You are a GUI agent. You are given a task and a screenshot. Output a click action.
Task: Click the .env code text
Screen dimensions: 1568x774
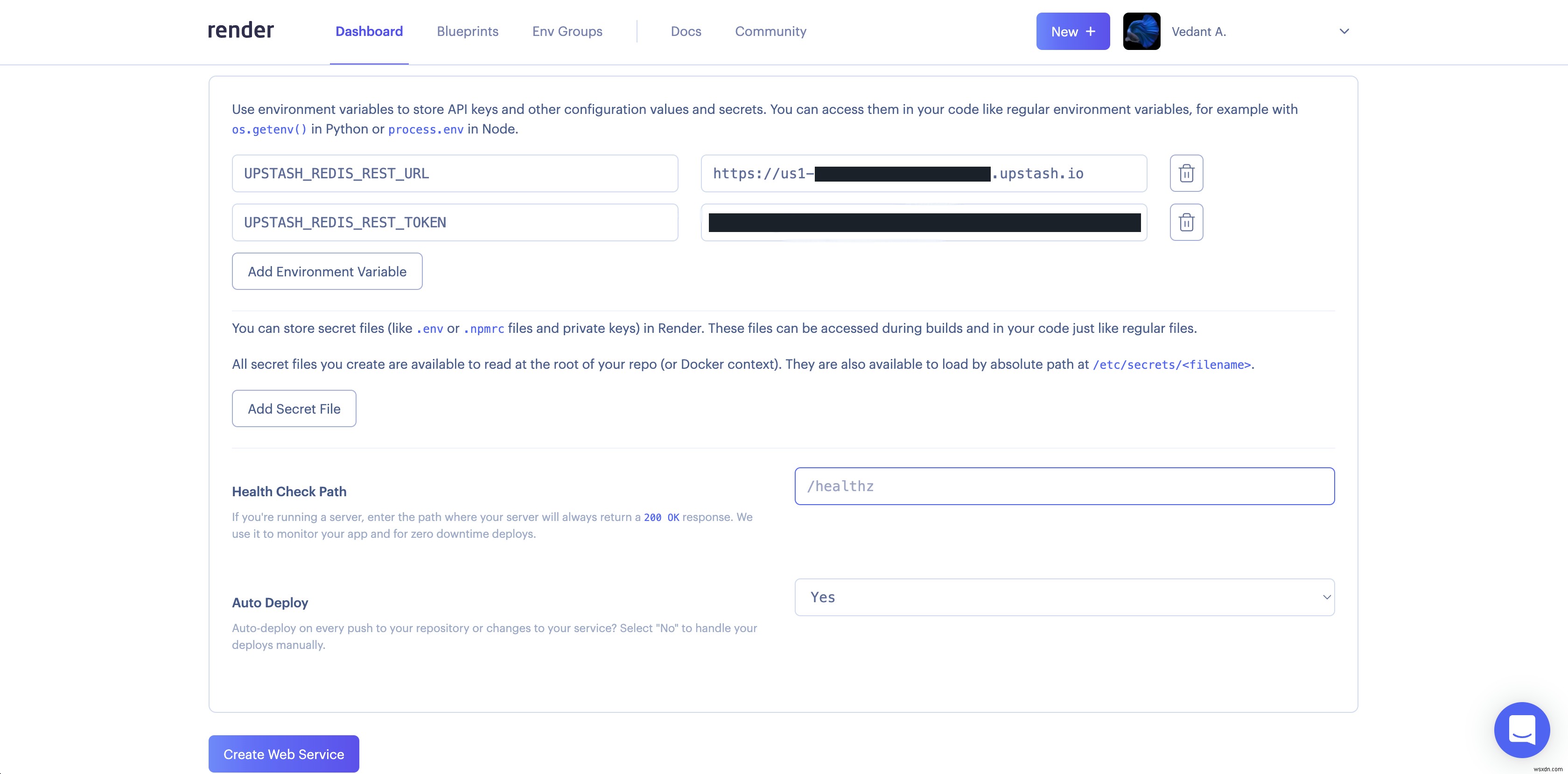(430, 329)
